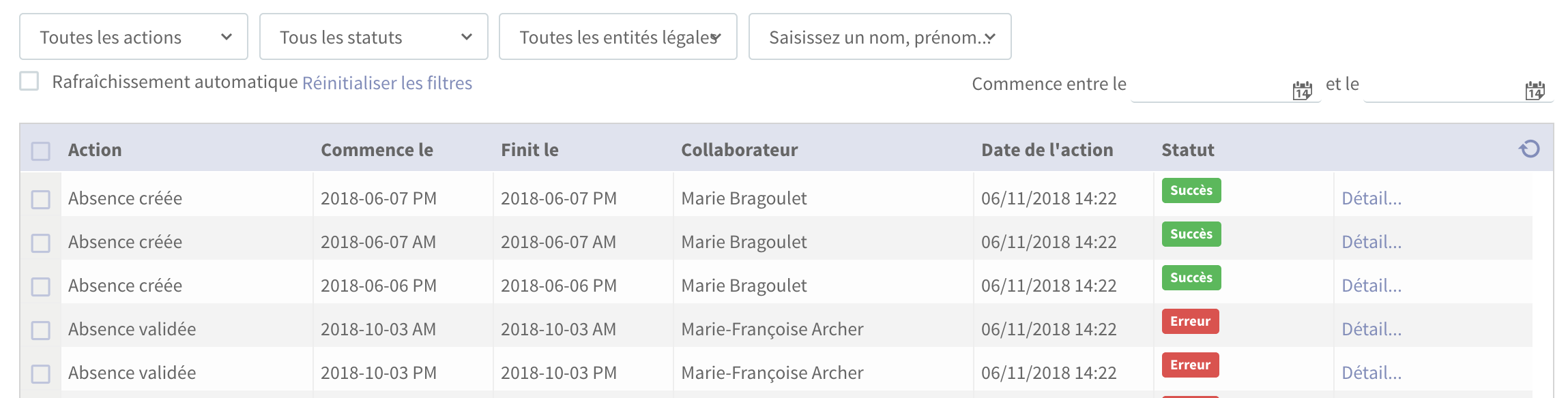This screenshot has height=398, width=1568.
Task: Open calendar picker for start date field
Action: (x=1302, y=90)
